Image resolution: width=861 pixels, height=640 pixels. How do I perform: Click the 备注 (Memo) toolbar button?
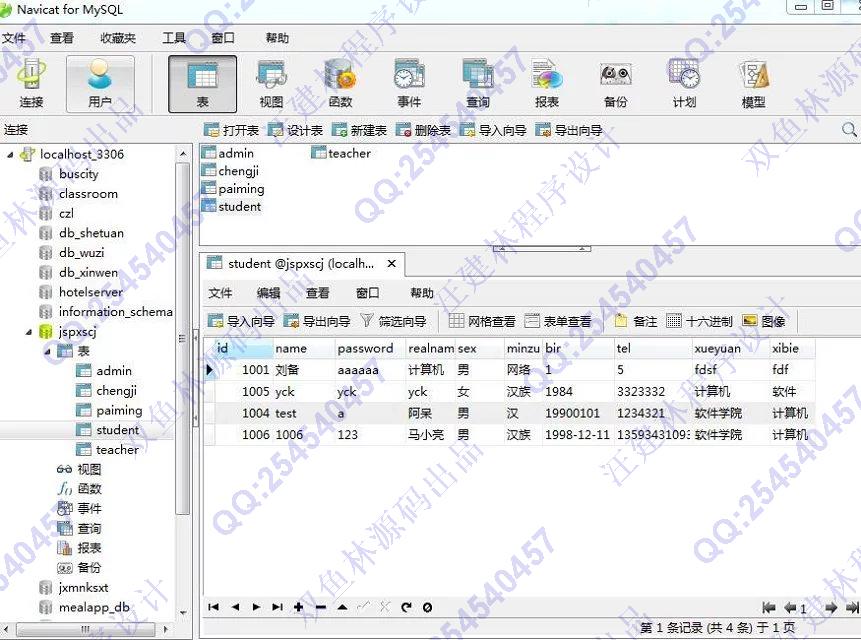point(636,321)
